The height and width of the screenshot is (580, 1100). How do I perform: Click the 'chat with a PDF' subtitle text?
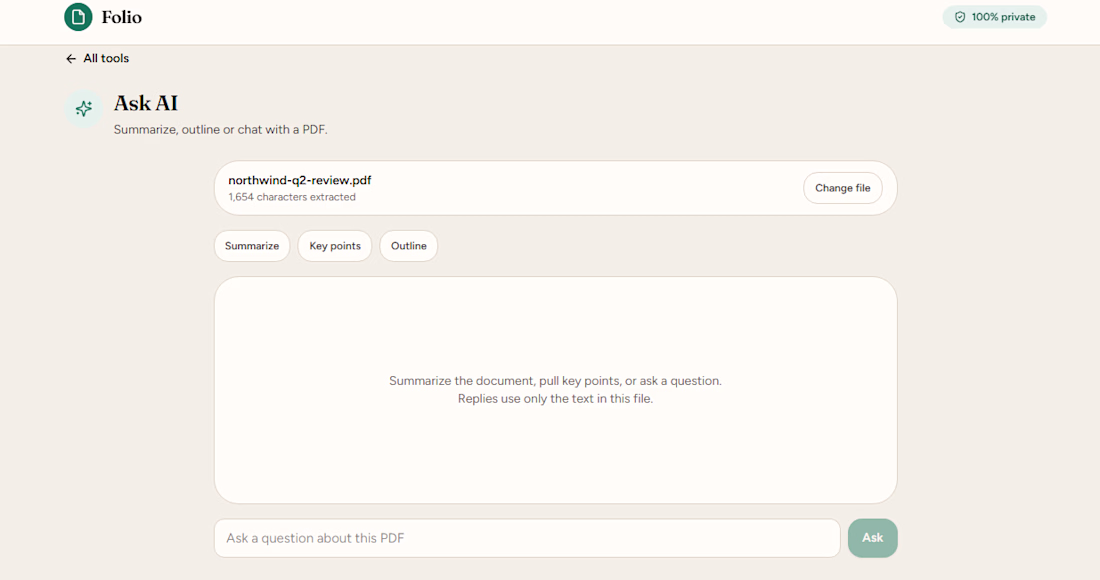coord(284,130)
